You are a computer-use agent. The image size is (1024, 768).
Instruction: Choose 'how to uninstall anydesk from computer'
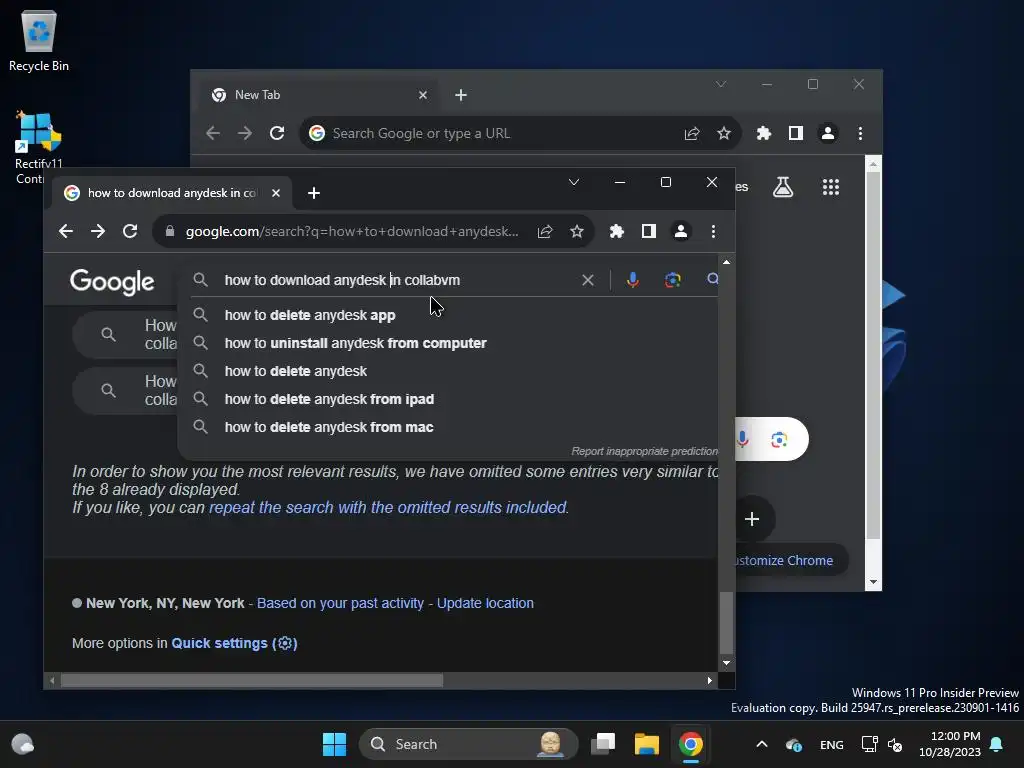448,343
